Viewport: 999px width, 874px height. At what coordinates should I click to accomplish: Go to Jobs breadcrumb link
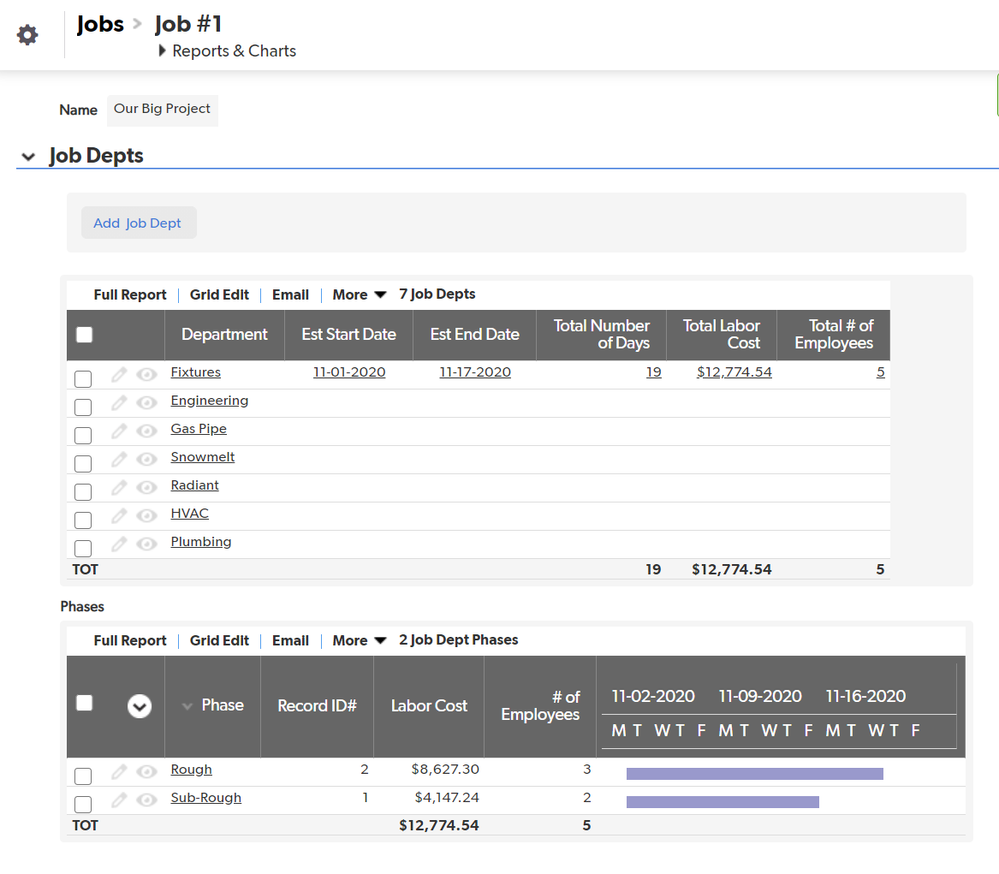point(100,24)
